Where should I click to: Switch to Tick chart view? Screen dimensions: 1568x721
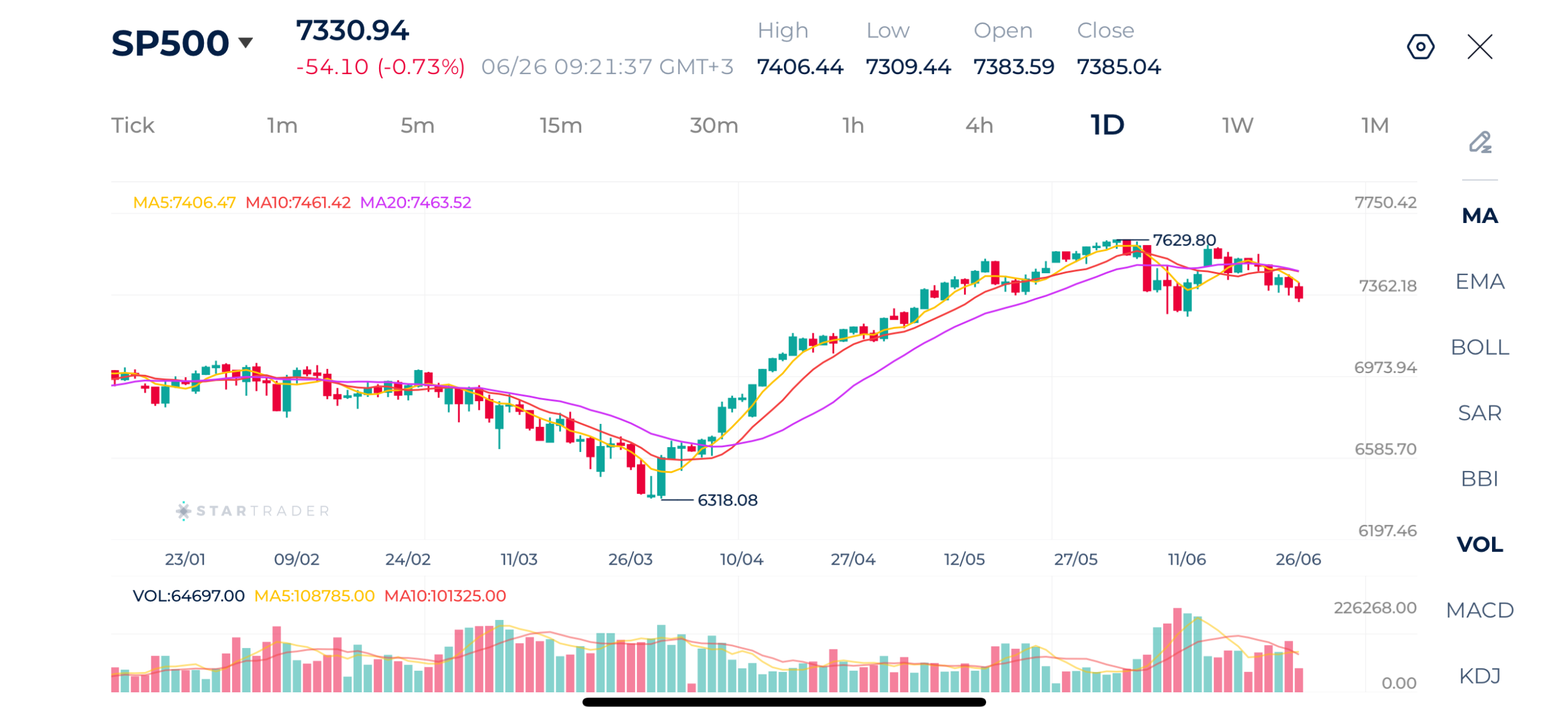point(132,126)
